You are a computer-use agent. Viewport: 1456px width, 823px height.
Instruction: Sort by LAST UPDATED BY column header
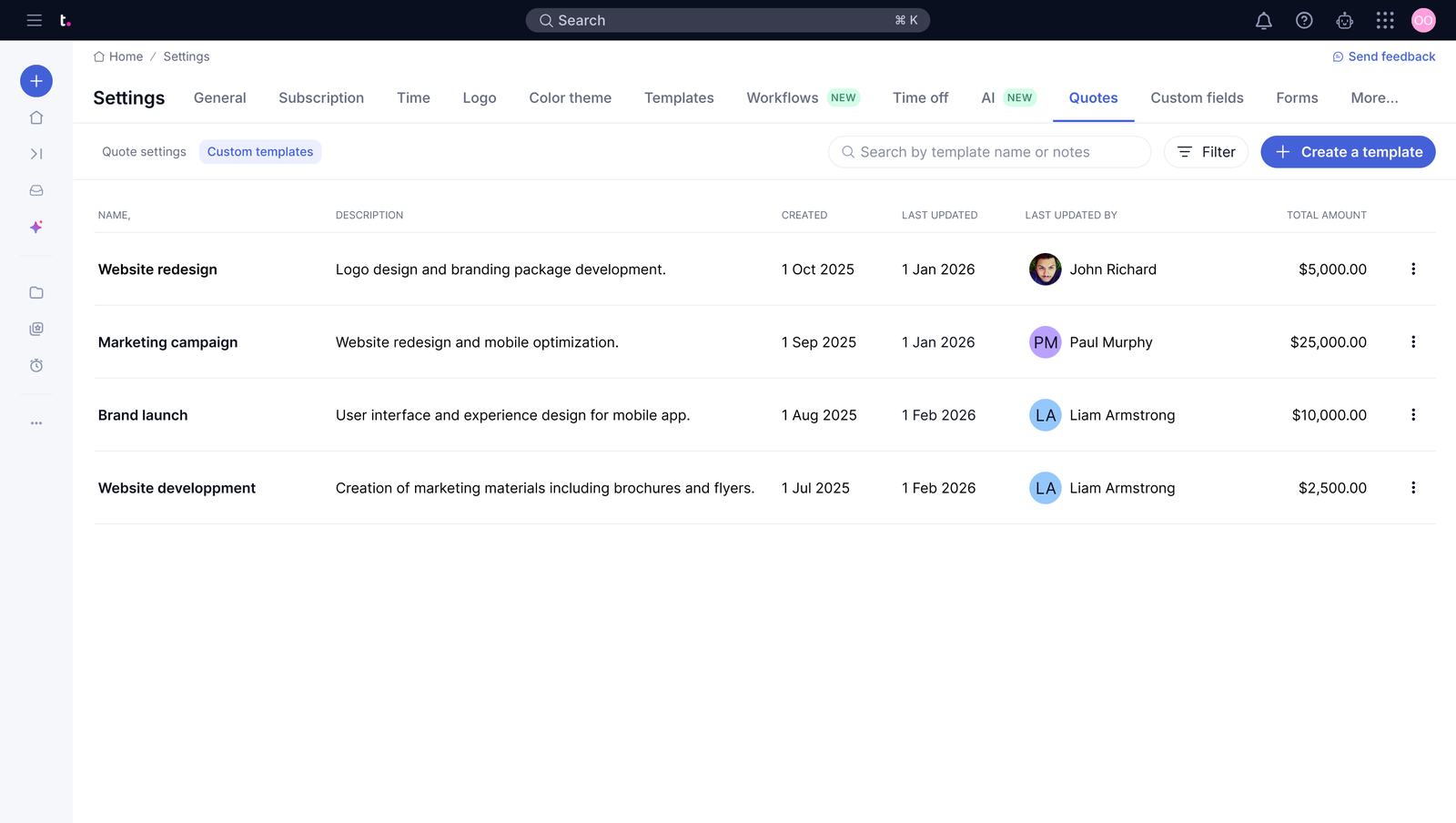[1071, 216]
